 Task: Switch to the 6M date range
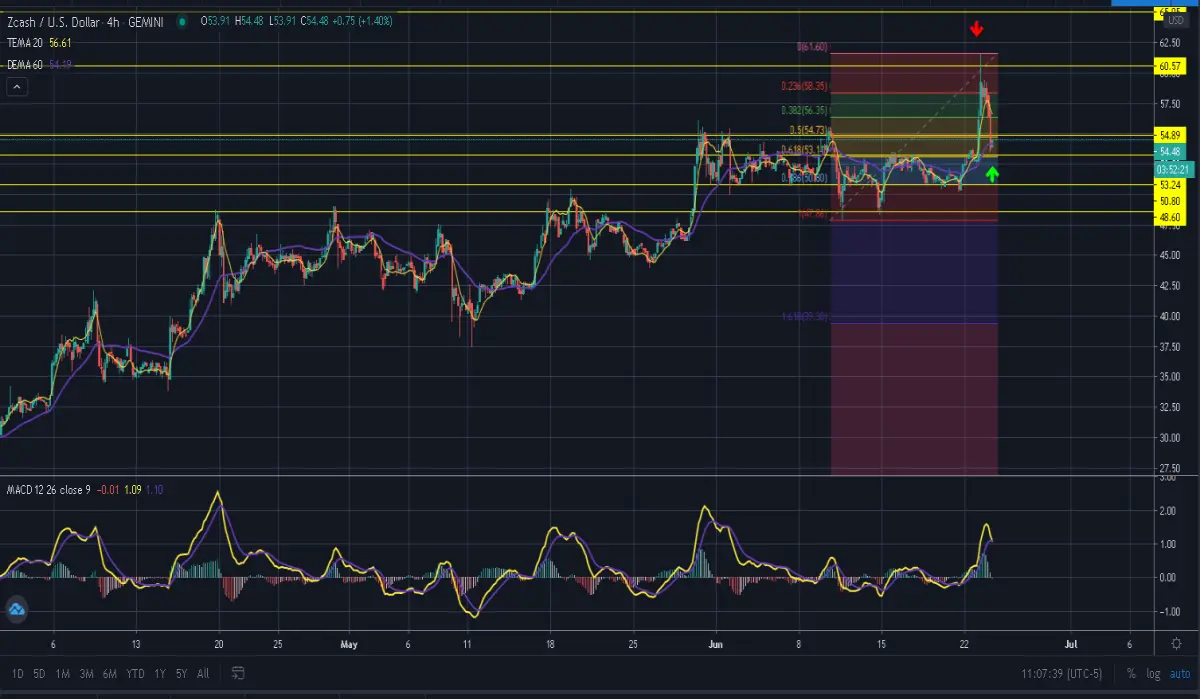111,673
